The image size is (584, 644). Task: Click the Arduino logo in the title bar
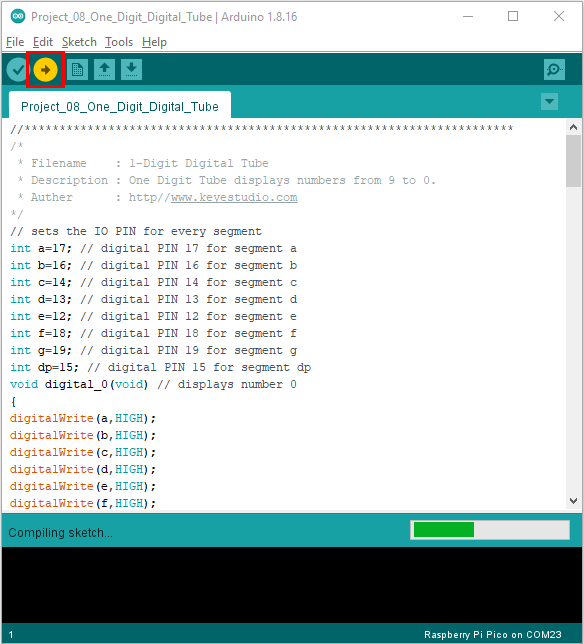click(18, 16)
